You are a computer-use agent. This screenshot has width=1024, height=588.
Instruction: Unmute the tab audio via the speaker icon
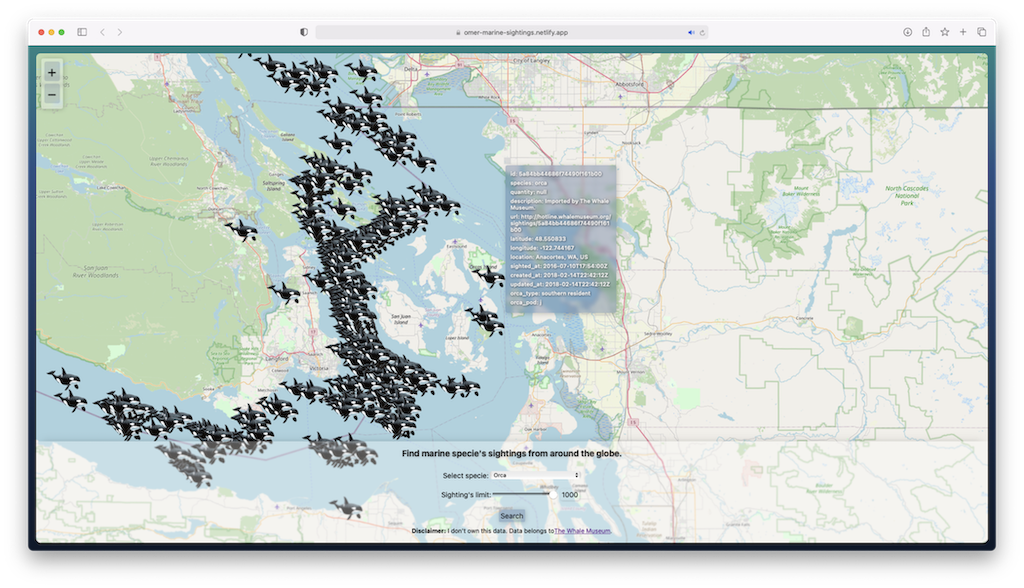(689, 31)
